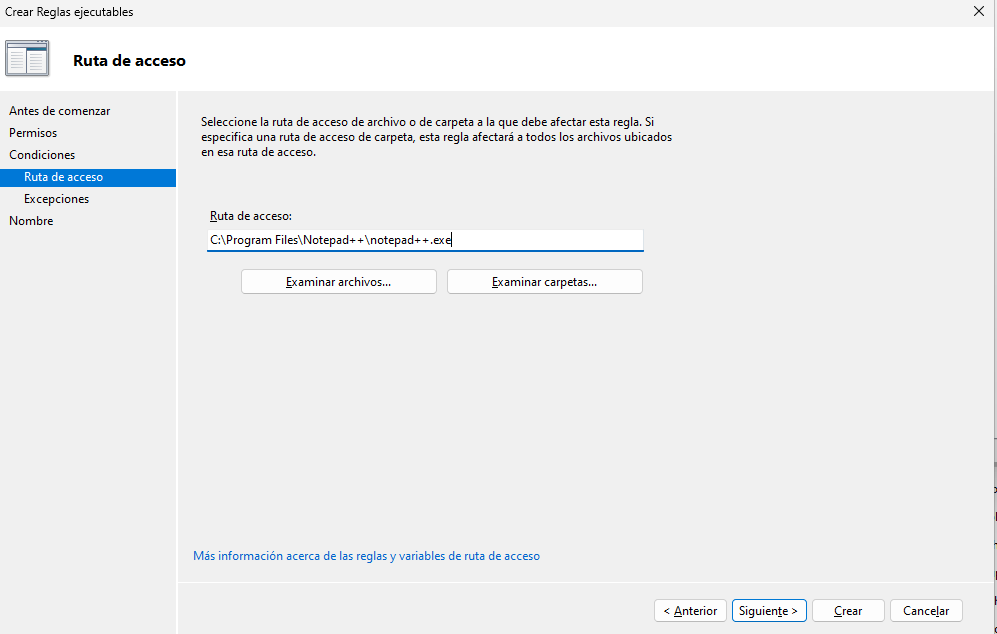The height and width of the screenshot is (634, 997).
Task: Open the Nombre step in sidebar
Action: 31,221
